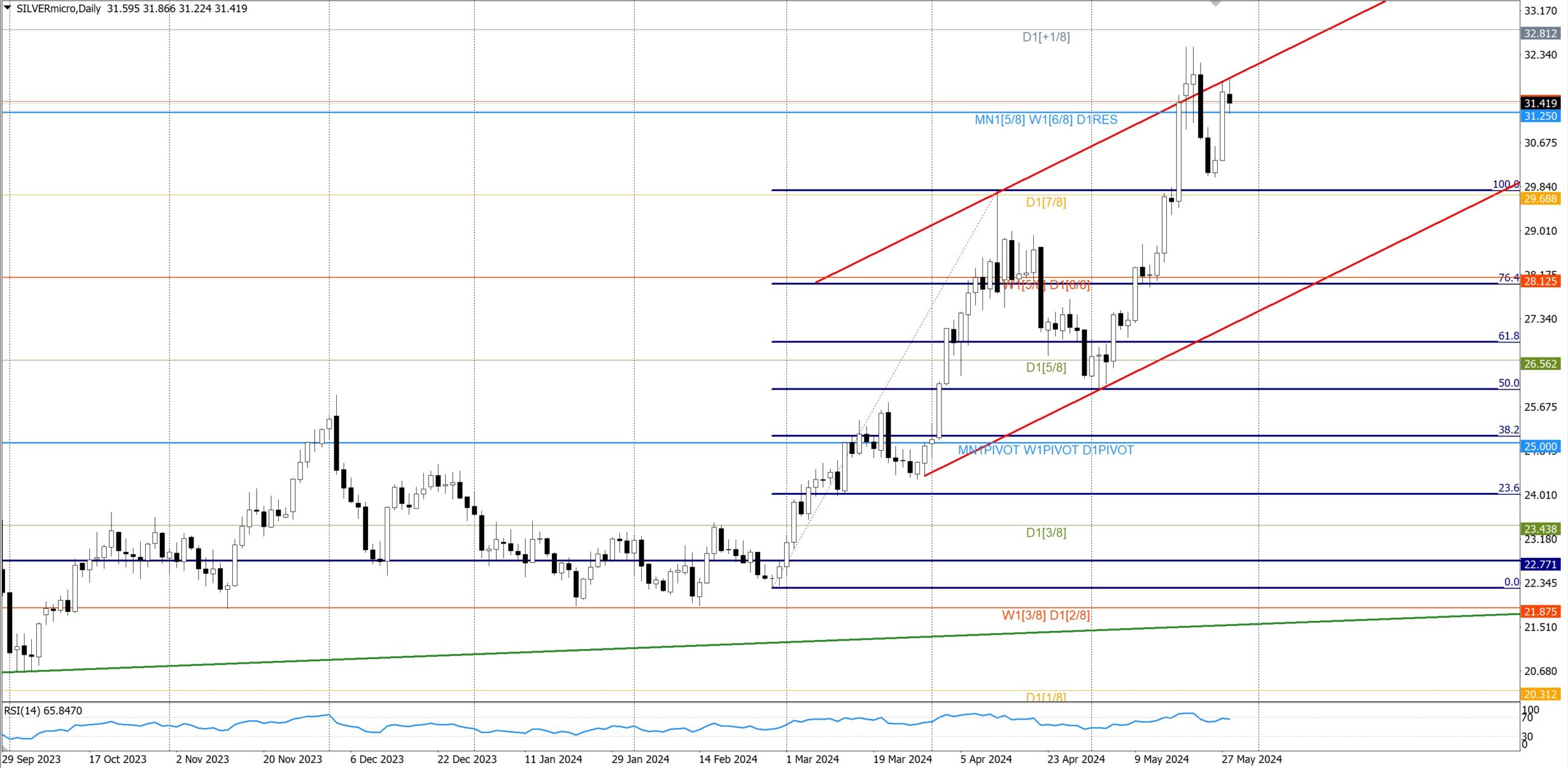
Task: Select the W1[3/8] D1[2/8] label
Action: click(x=1046, y=615)
